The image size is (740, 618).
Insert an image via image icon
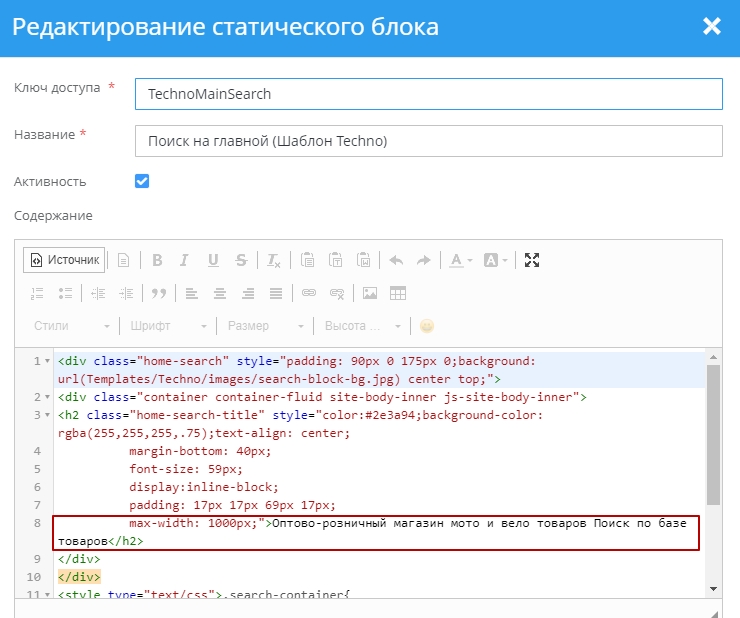(x=370, y=293)
